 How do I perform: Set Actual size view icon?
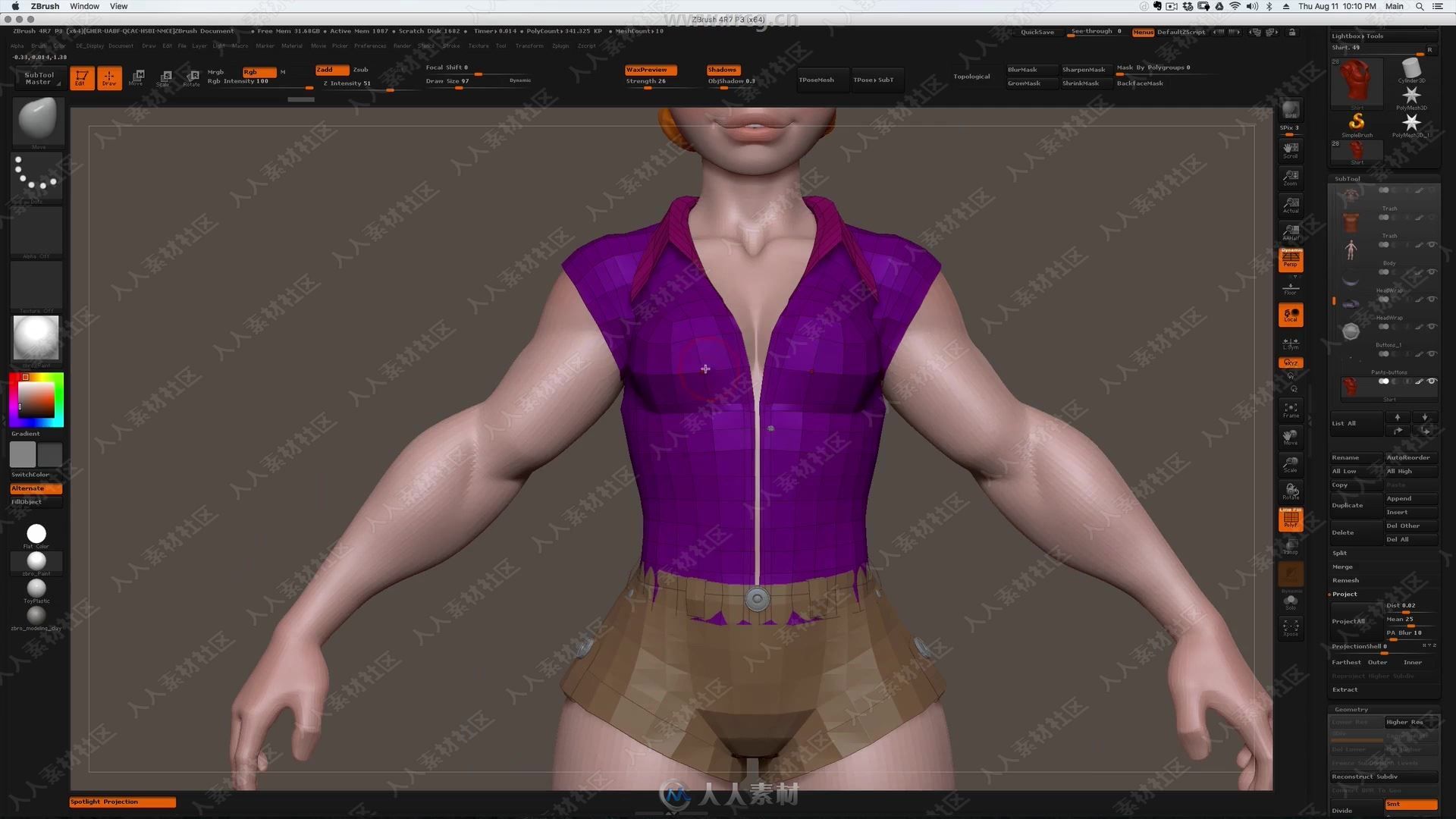(x=1291, y=205)
